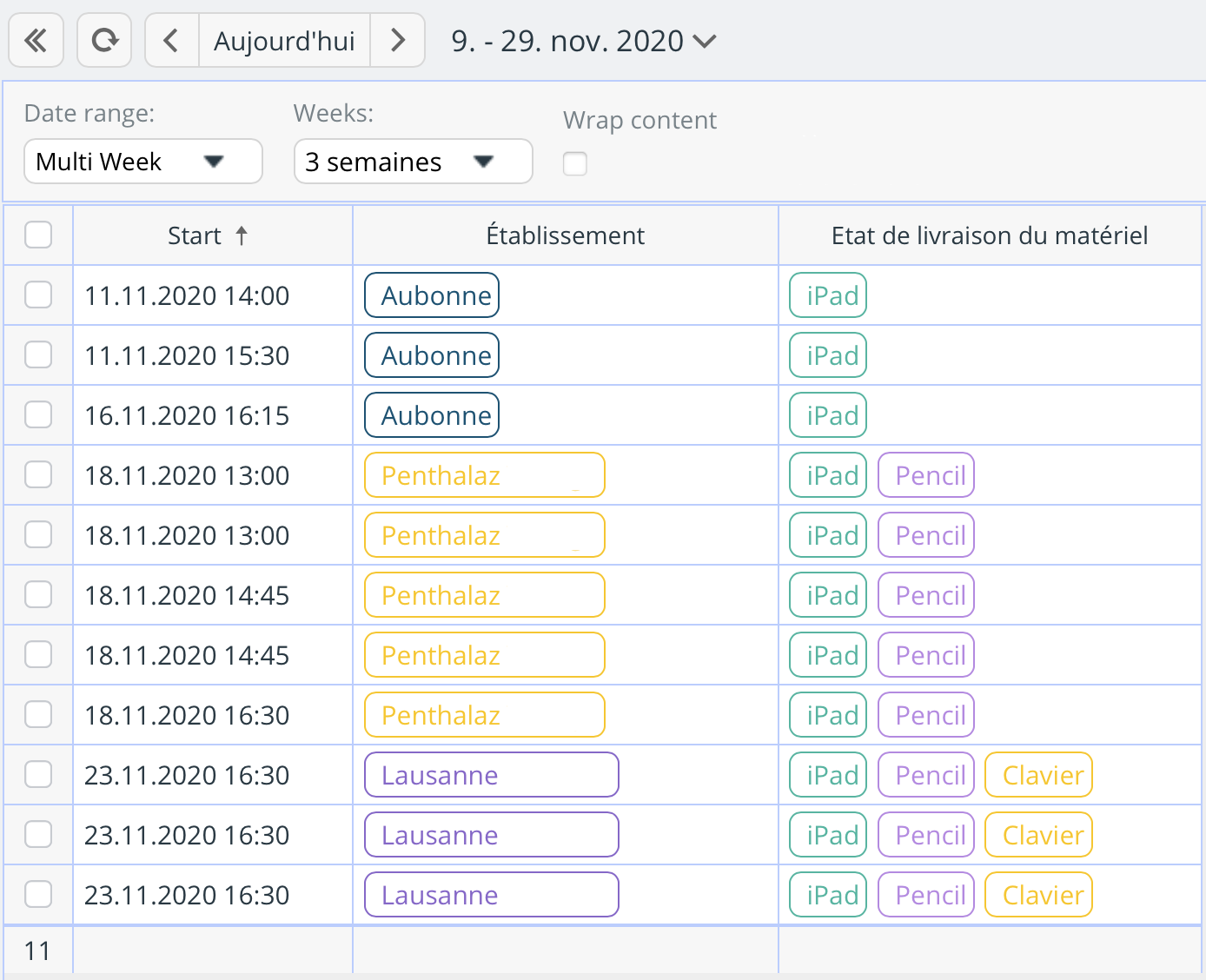Enable the Wrap content checkbox
The width and height of the screenshot is (1206, 980).
[x=575, y=163]
